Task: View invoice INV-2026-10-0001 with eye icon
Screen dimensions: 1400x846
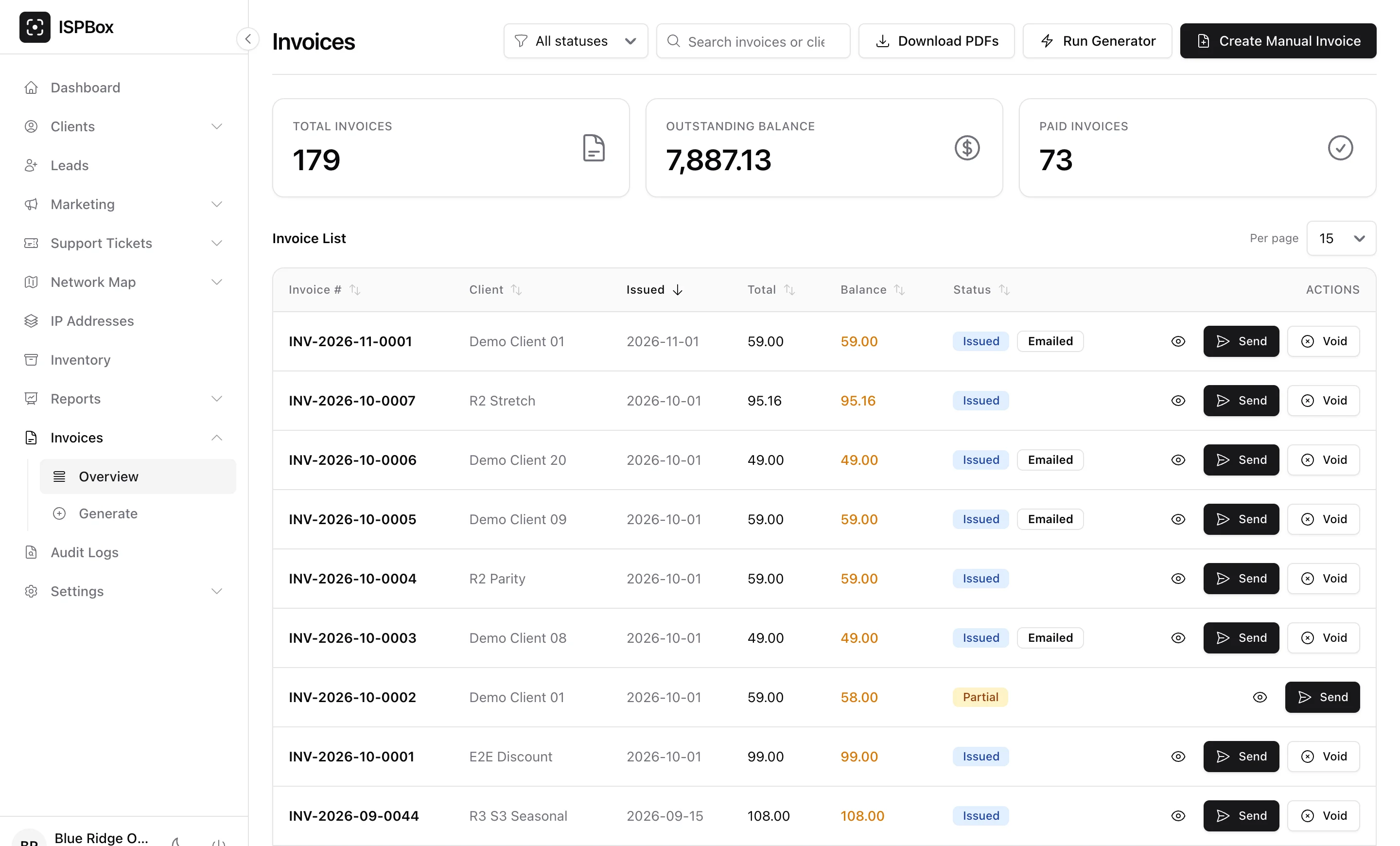Action: [1178, 757]
